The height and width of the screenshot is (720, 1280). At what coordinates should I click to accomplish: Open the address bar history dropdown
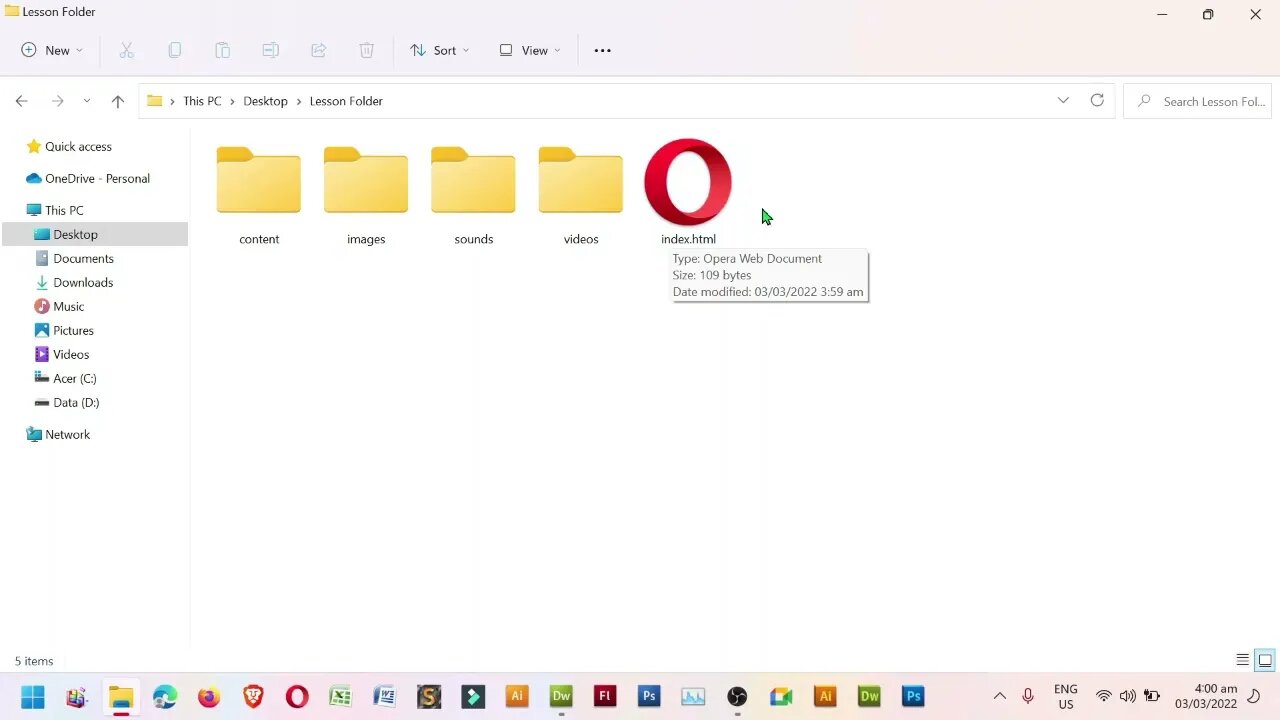(x=1063, y=101)
